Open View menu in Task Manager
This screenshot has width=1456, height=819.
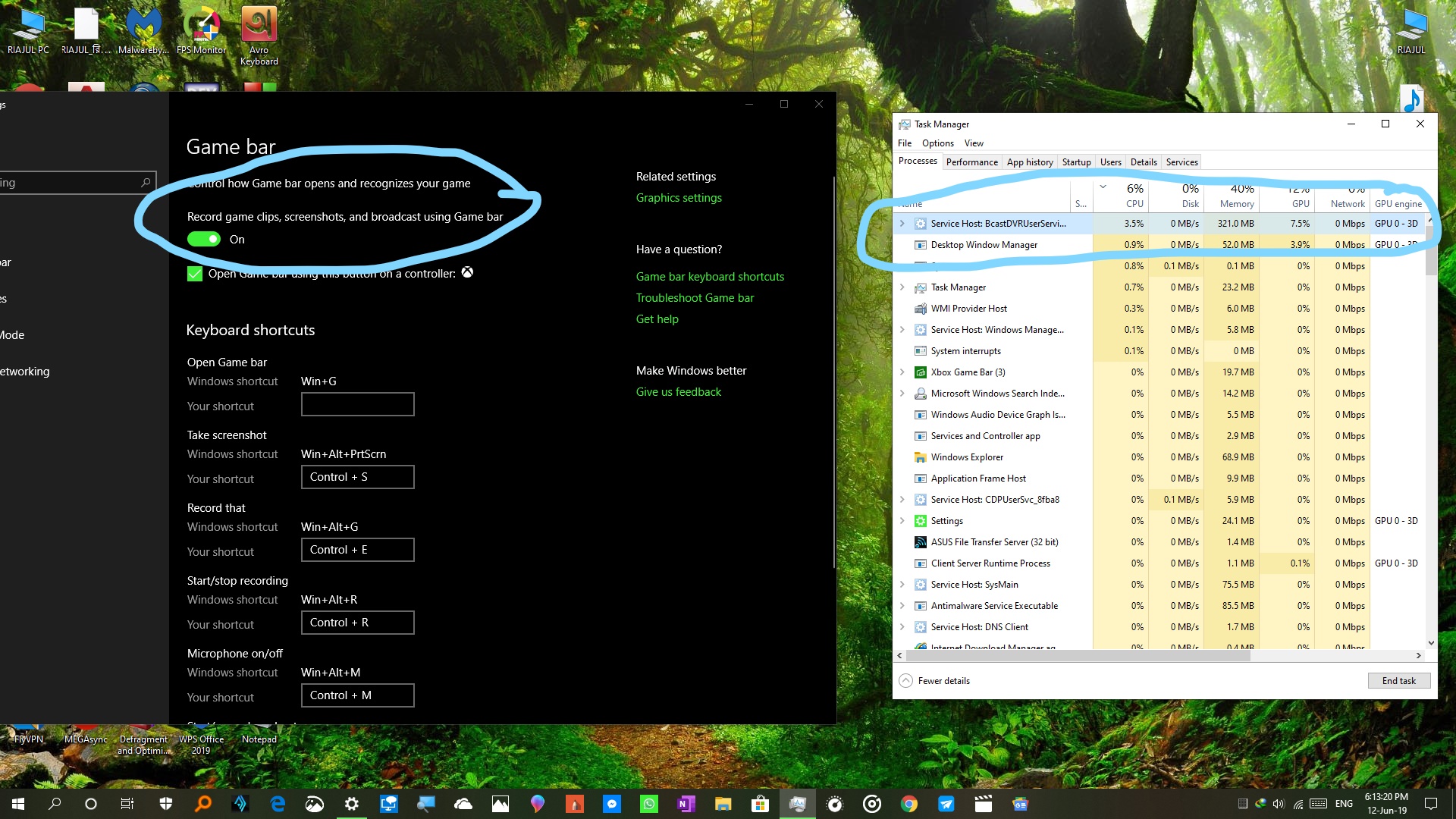(974, 143)
